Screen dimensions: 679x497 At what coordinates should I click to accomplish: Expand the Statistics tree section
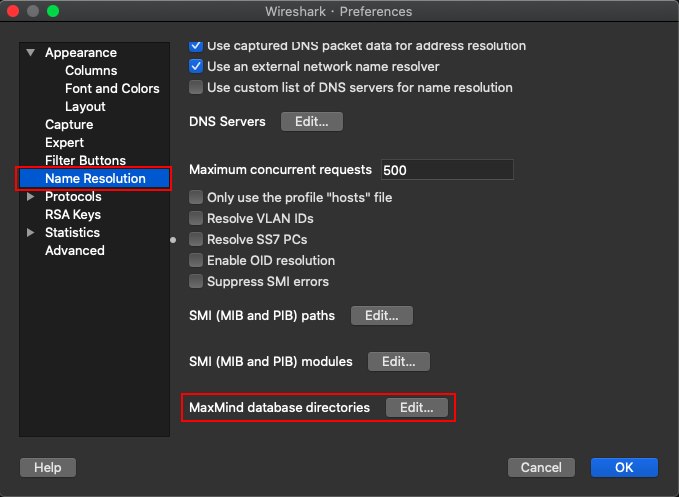30,232
